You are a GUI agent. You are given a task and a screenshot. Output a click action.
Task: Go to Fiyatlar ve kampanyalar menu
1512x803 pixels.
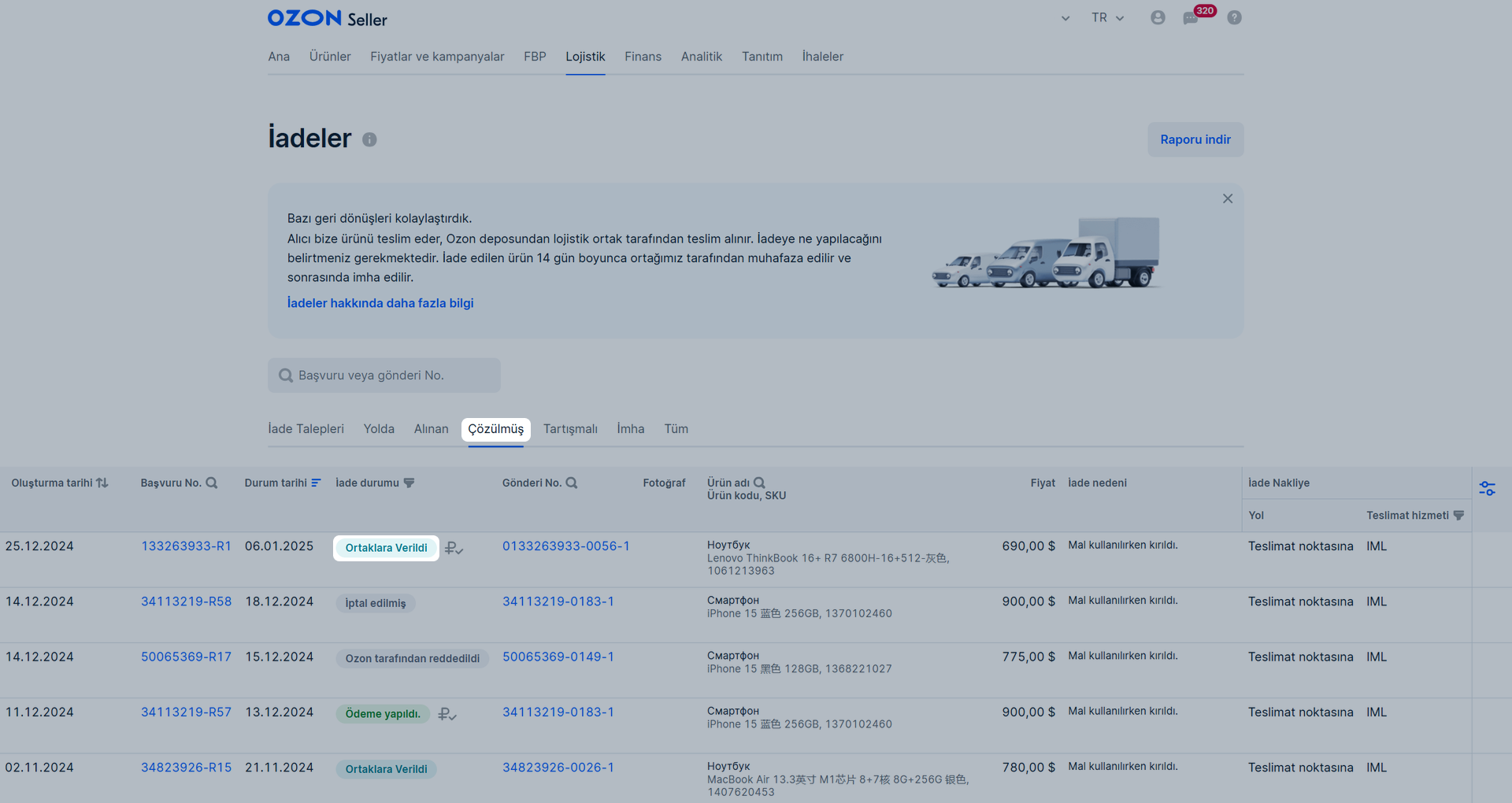(437, 57)
